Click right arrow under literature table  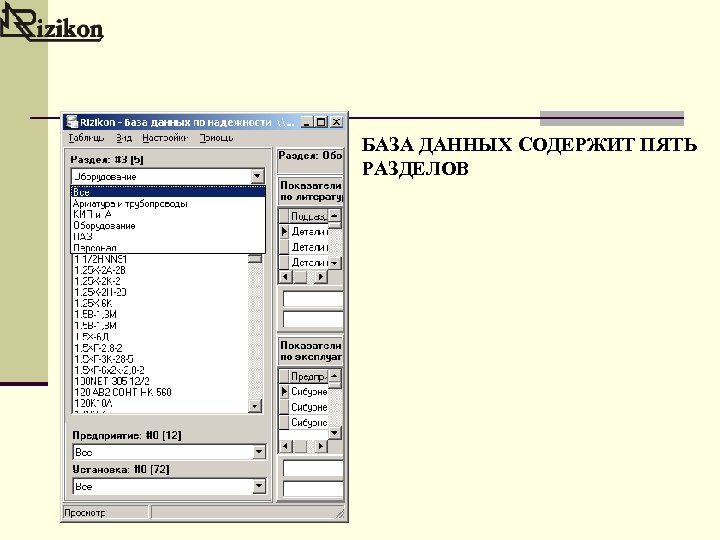[x=321, y=276]
